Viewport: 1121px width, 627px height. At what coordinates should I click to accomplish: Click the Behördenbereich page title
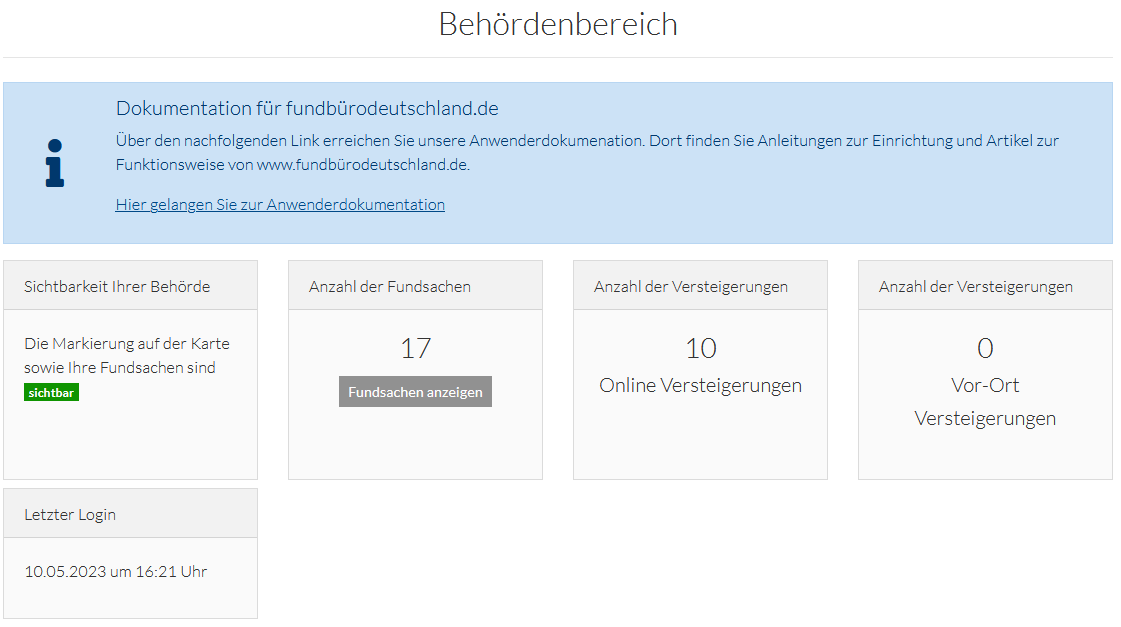click(x=558, y=24)
